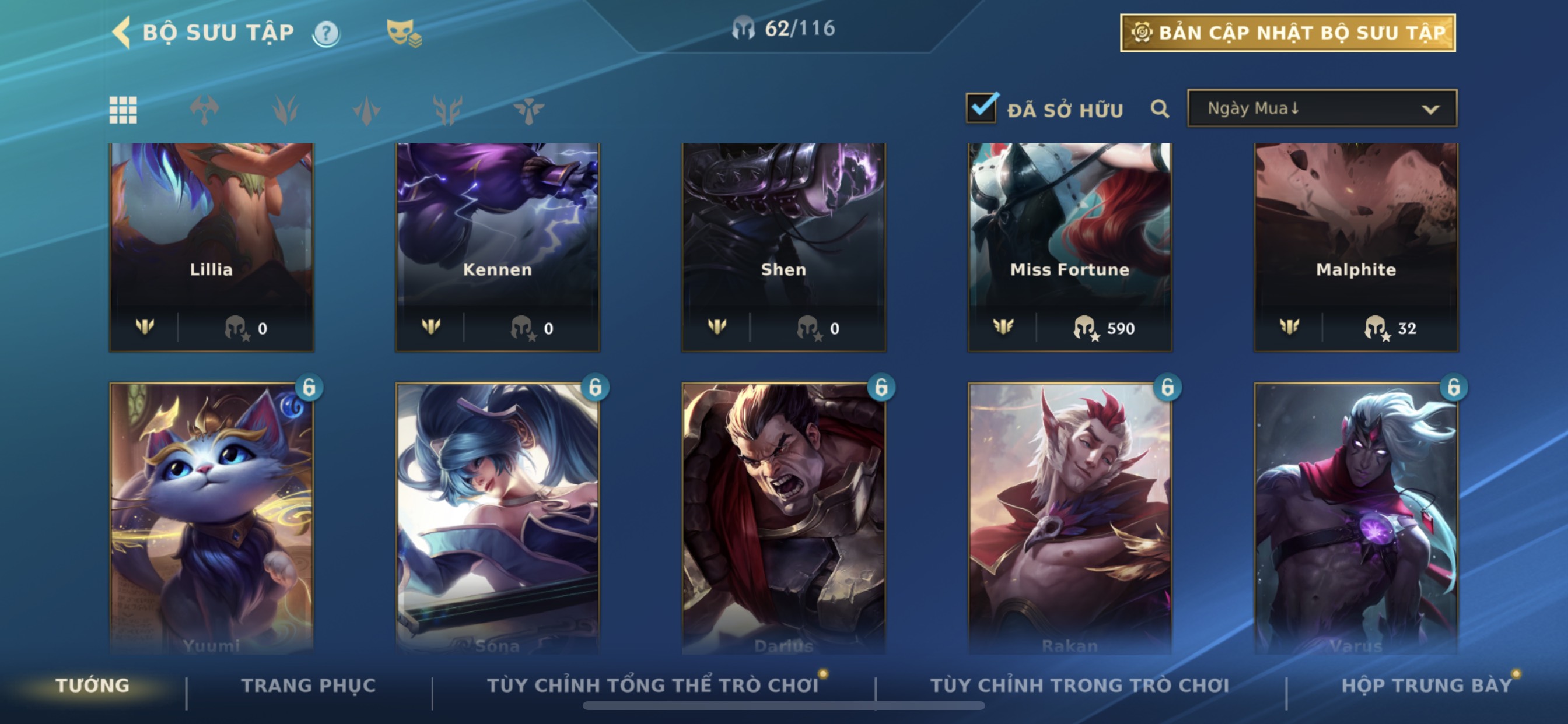Click the sort dropdown chevron arrow

[1430, 110]
